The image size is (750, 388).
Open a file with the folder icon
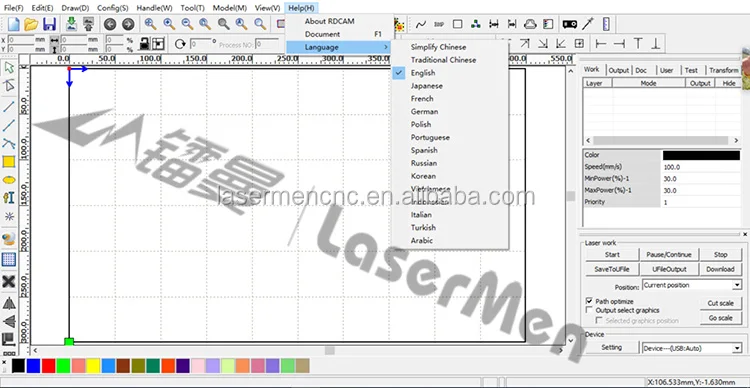pos(31,24)
